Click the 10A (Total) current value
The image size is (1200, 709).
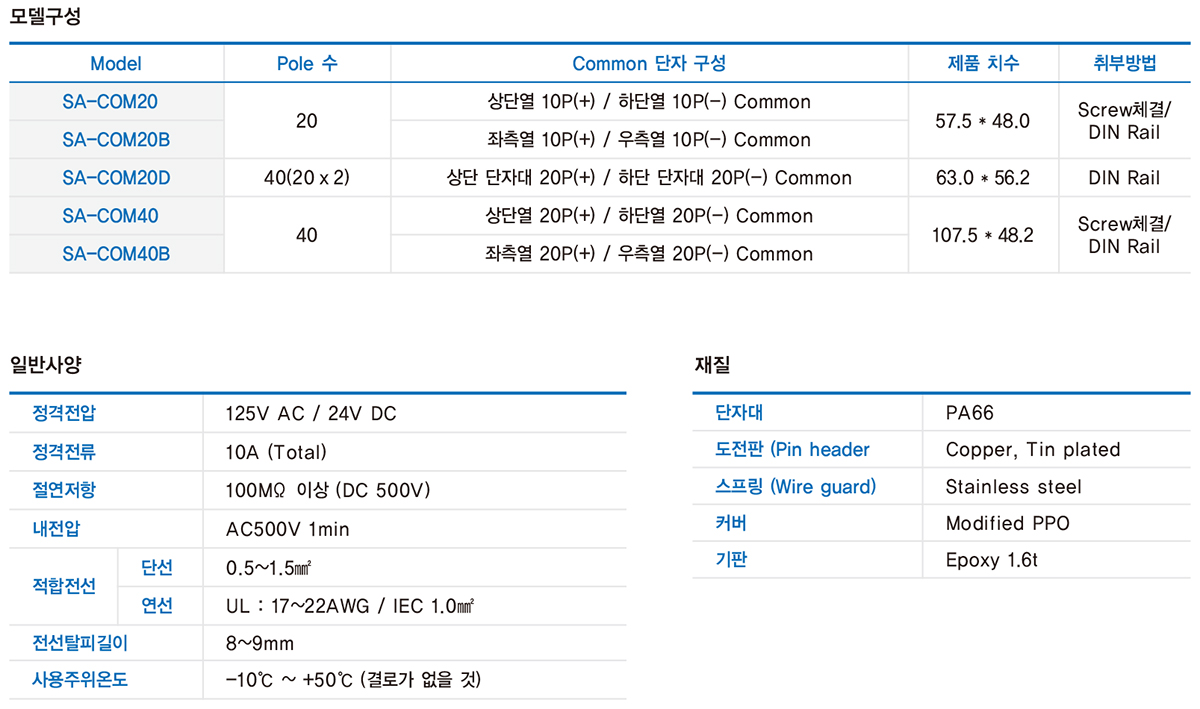(276, 452)
